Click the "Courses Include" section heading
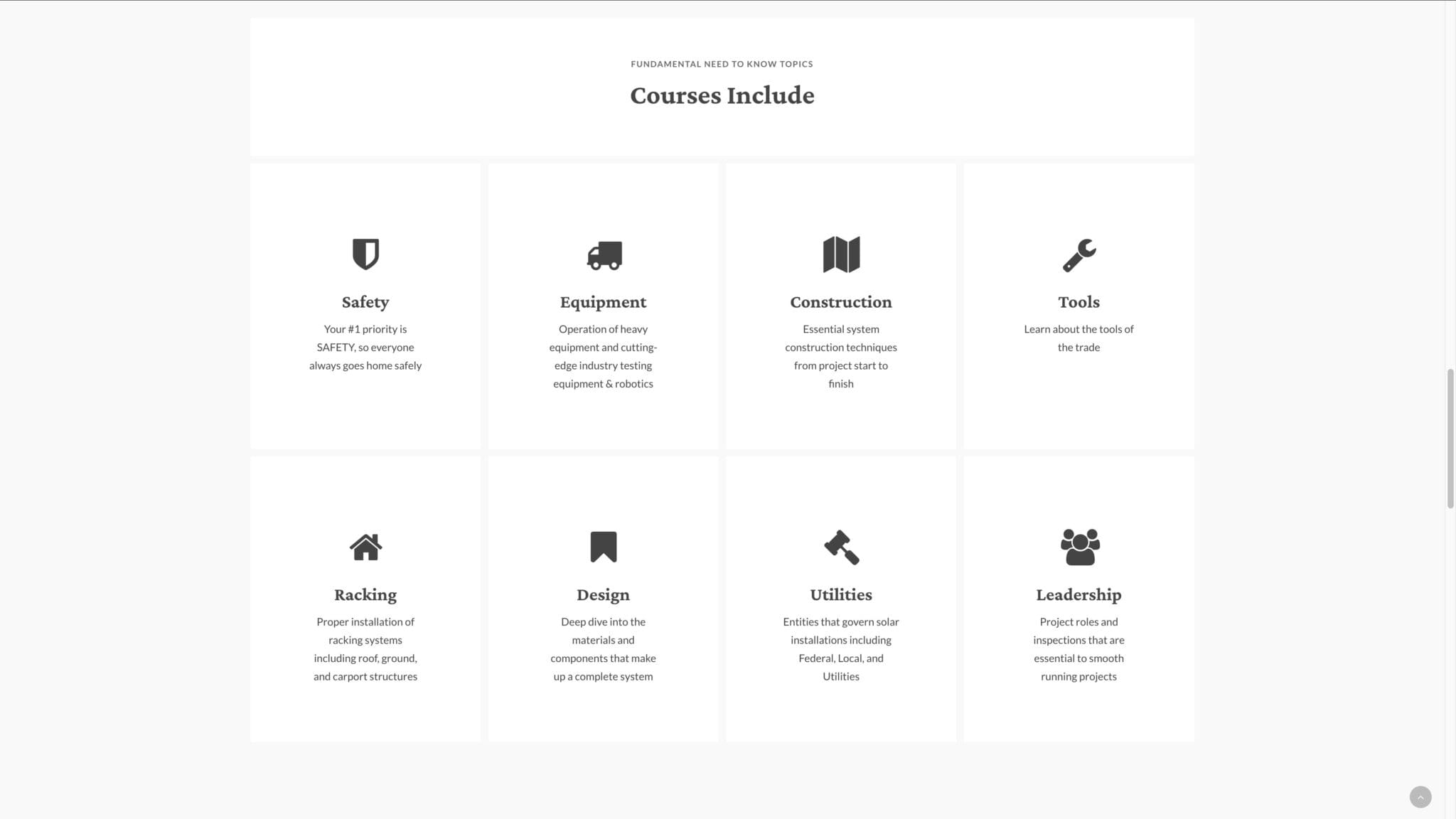 point(722,95)
